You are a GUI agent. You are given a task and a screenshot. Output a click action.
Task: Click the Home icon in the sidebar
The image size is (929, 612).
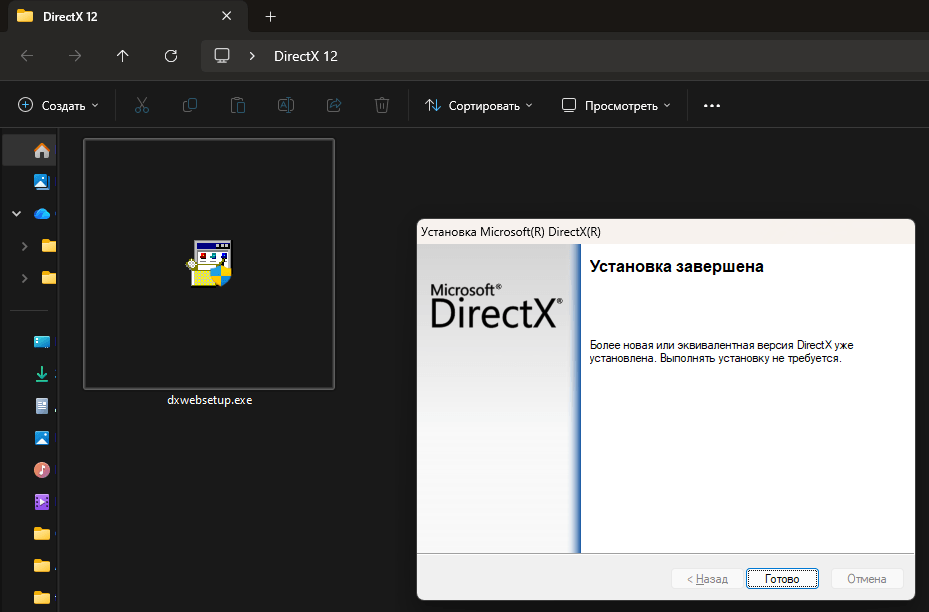click(x=42, y=151)
